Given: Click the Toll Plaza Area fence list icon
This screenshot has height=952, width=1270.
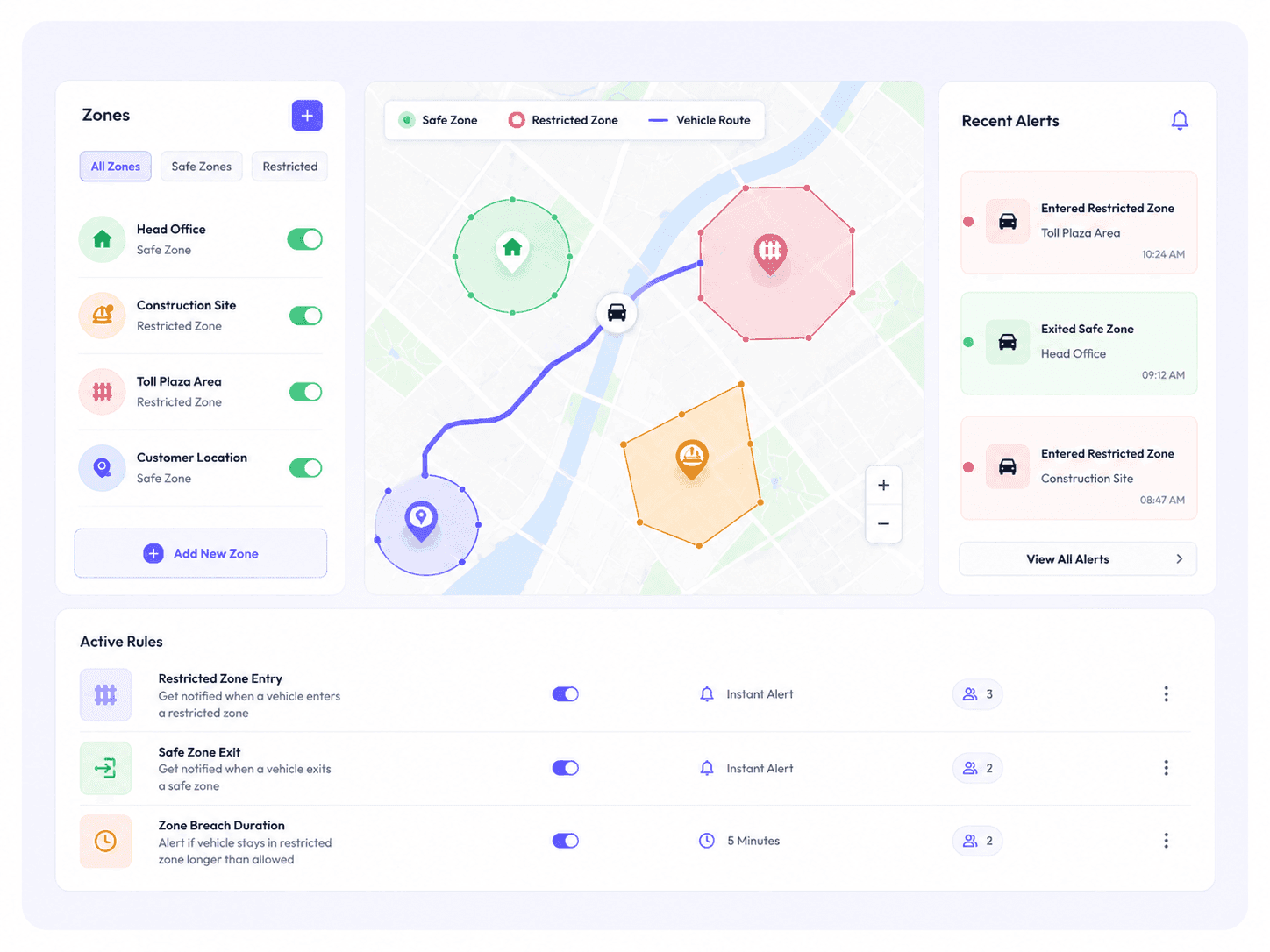Looking at the screenshot, I should pos(103,392).
